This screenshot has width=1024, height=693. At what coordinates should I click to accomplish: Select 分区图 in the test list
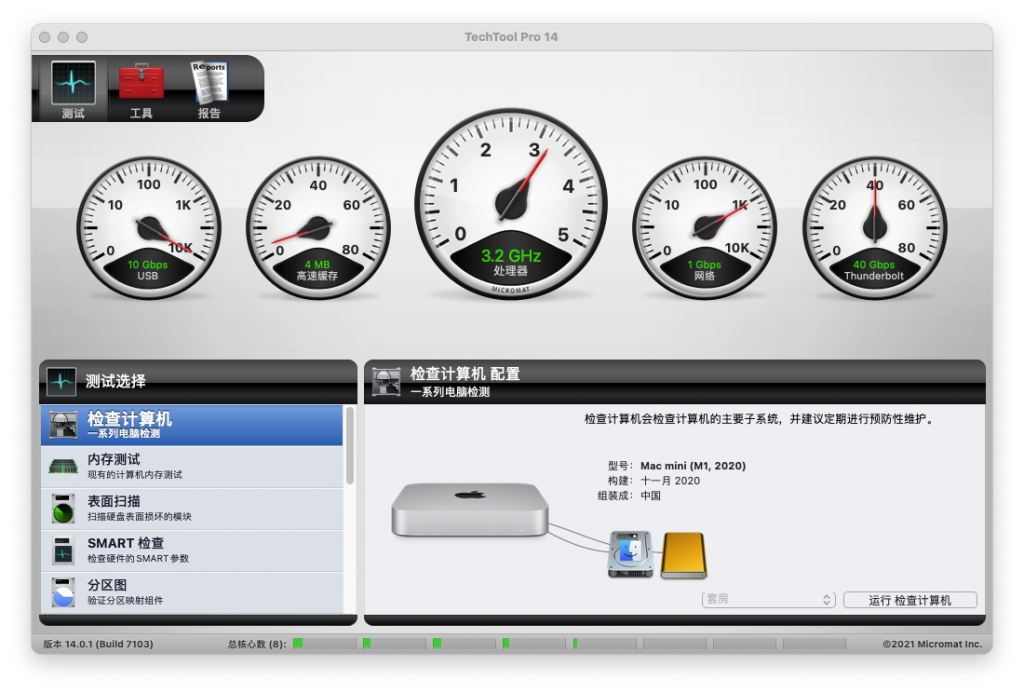pos(192,592)
